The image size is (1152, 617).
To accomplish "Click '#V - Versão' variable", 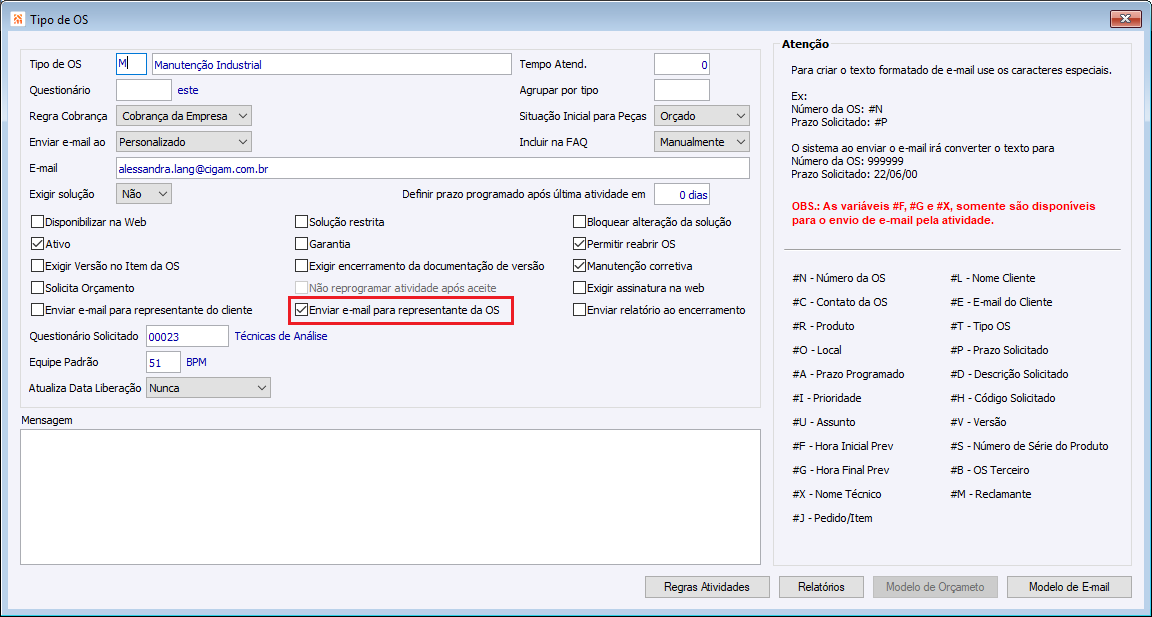I will [x=978, y=422].
